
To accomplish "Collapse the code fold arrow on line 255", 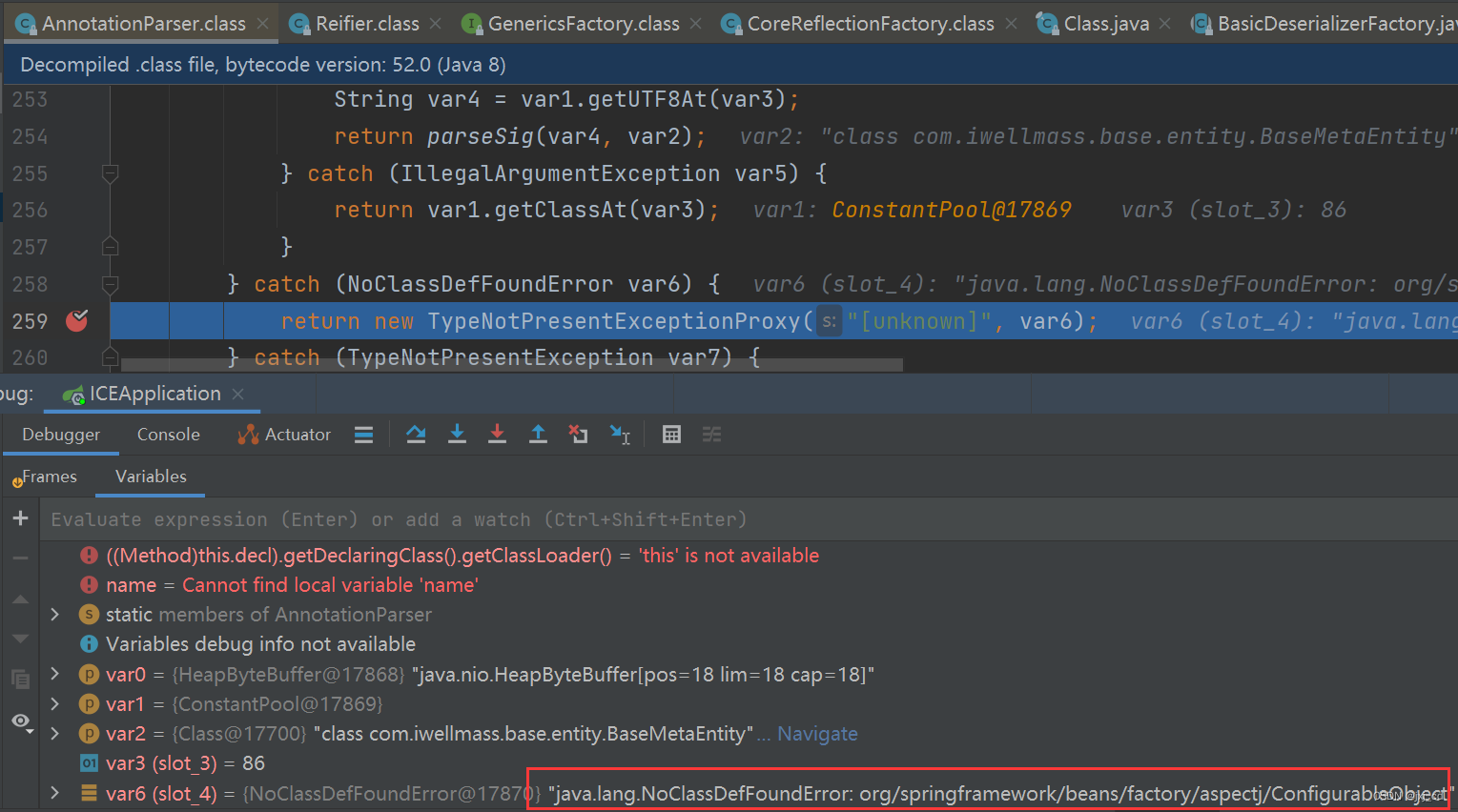I will click(110, 173).
